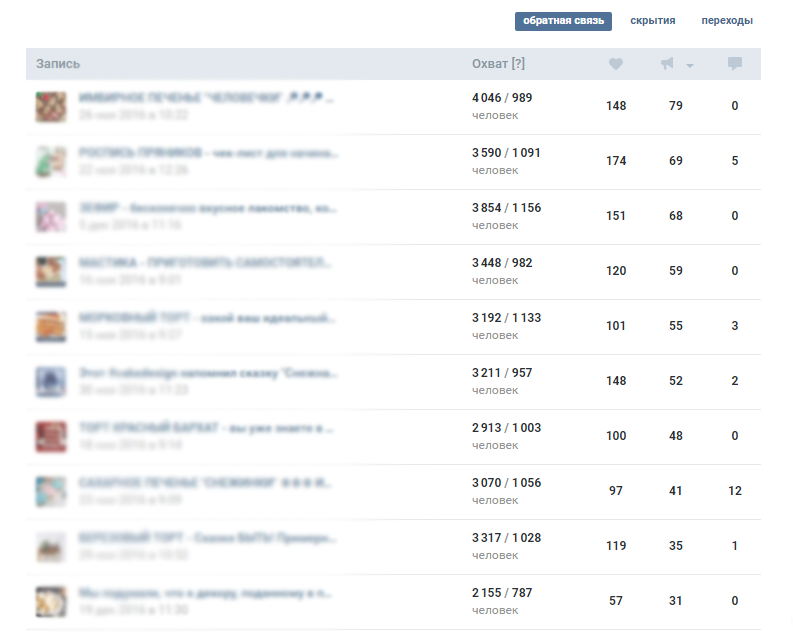Open post title in row with reach 2 155 / 787
Image resolution: width=793 pixels, height=639 pixels.
point(205,593)
